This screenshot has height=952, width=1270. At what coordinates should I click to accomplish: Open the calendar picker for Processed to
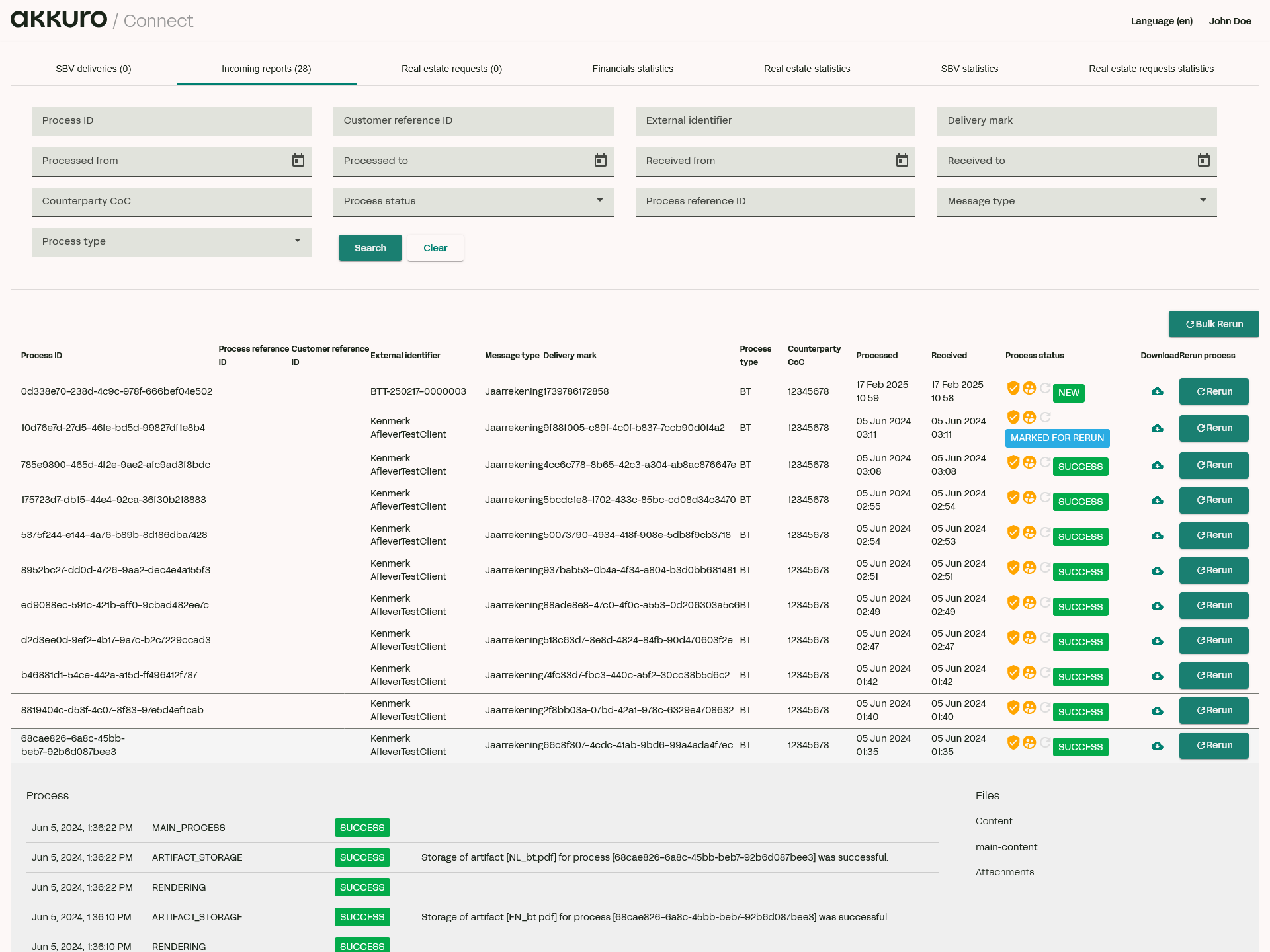click(x=599, y=161)
